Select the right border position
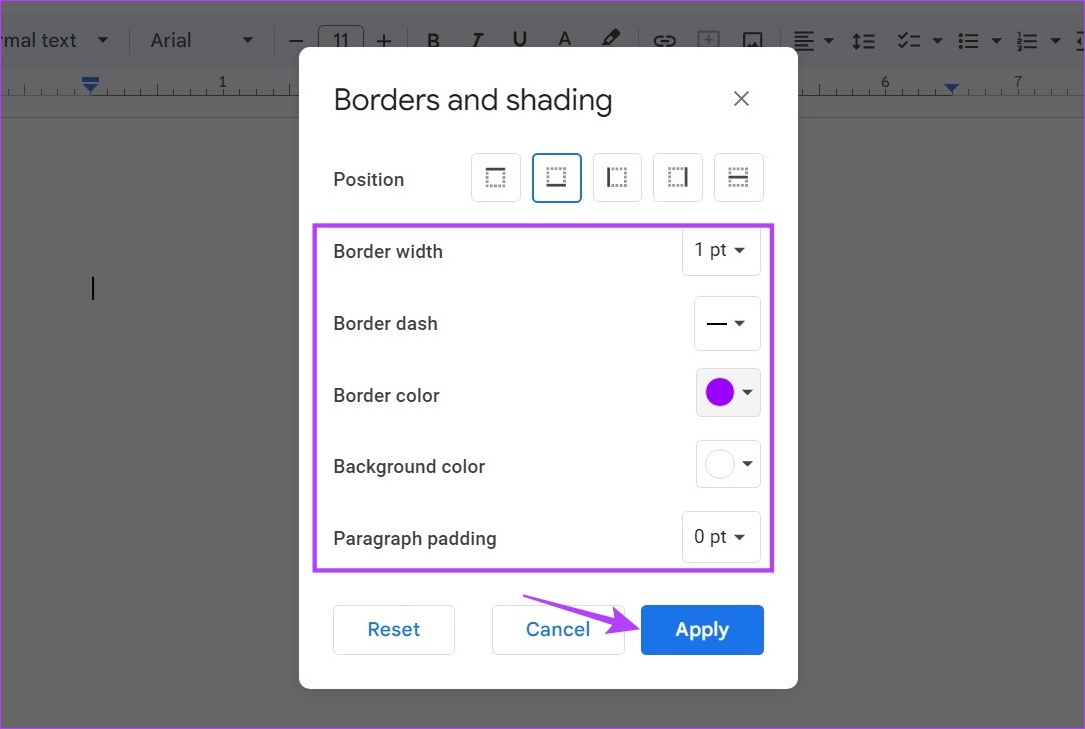Image resolution: width=1085 pixels, height=729 pixels. pos(678,178)
